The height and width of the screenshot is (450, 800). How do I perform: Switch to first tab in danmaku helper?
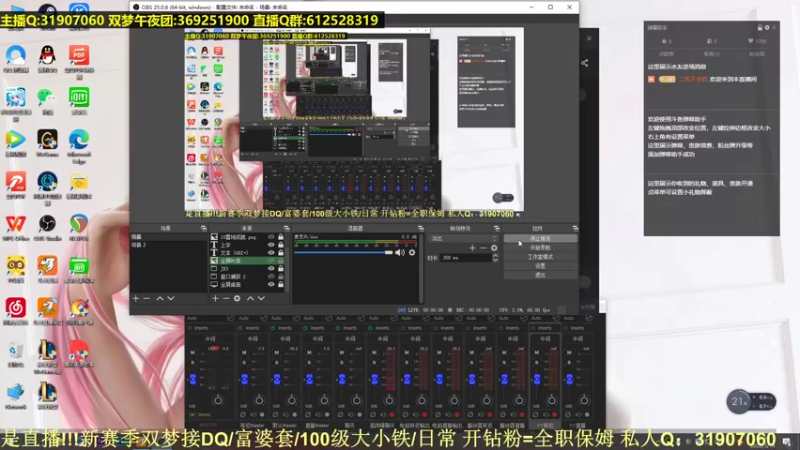tap(666, 54)
